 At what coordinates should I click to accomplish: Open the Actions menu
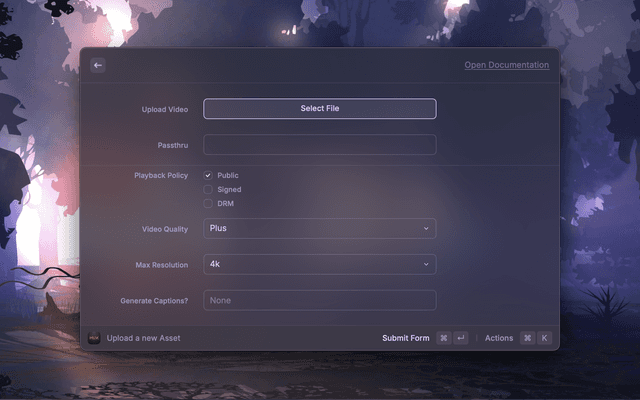pyautogui.click(x=499, y=338)
